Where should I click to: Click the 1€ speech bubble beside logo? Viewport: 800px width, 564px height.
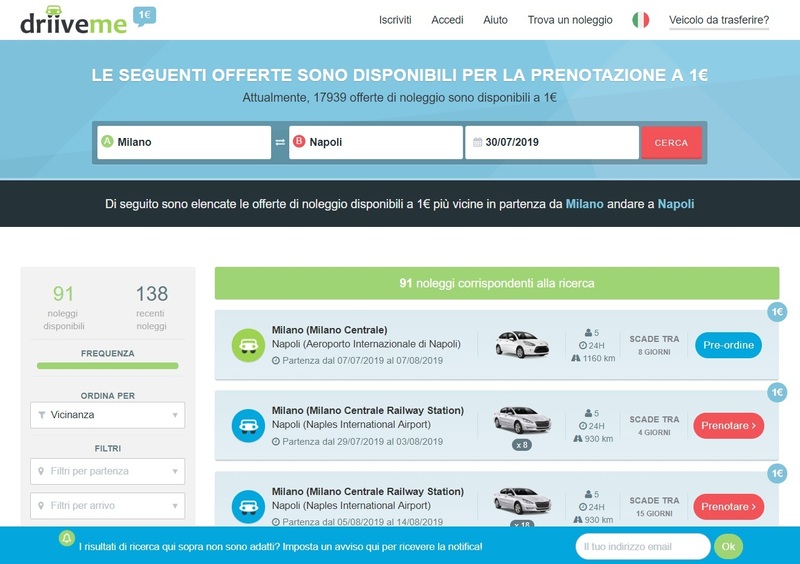point(144,16)
